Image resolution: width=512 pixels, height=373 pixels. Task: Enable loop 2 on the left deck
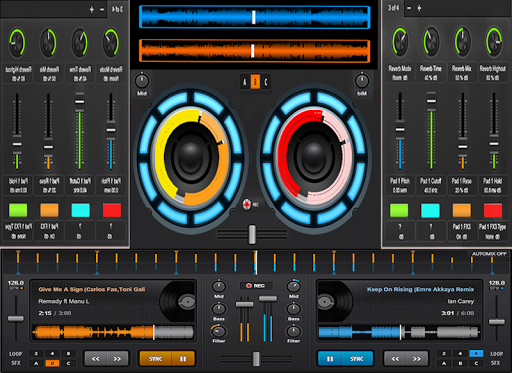point(36,354)
